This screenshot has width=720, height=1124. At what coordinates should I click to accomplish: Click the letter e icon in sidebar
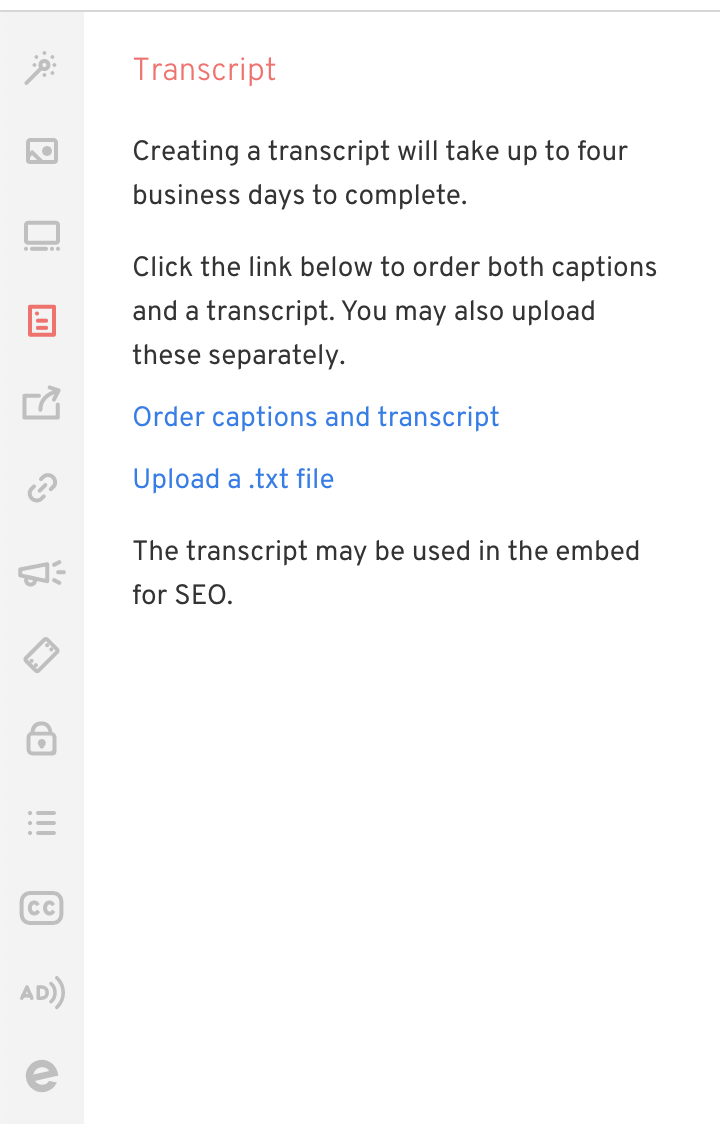[42, 1076]
